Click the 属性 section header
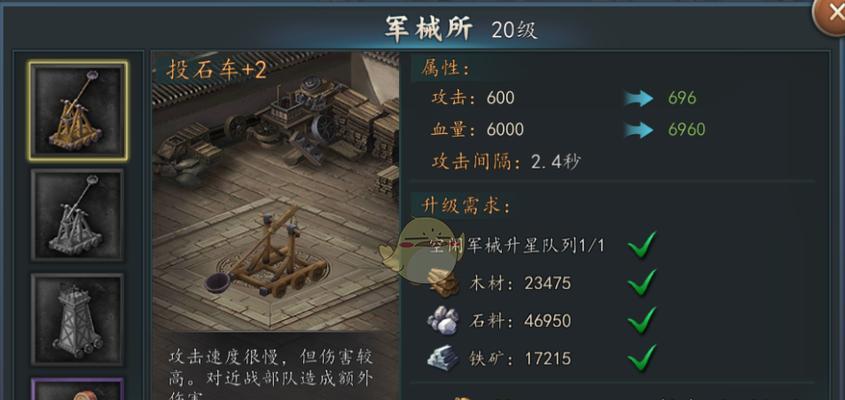 coord(445,68)
